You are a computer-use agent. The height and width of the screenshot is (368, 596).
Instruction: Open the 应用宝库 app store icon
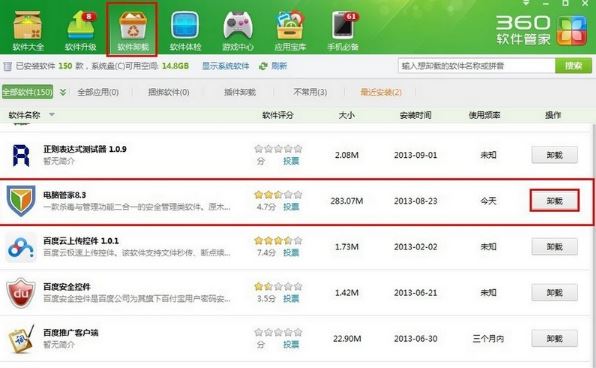(290, 31)
